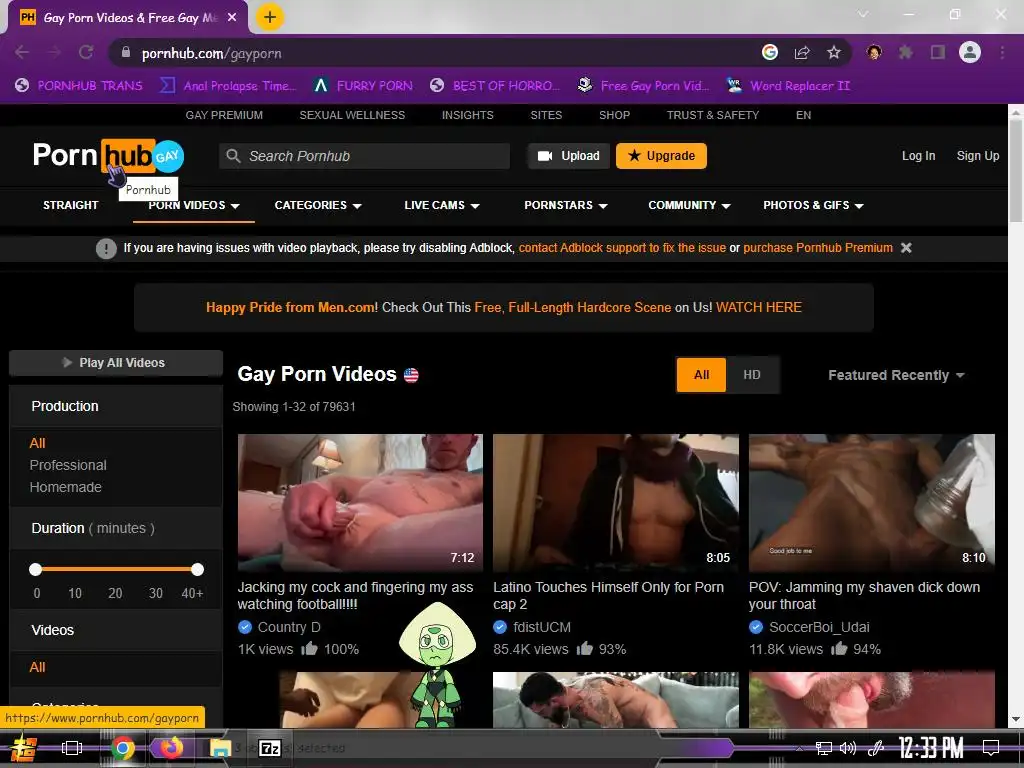
Task: Expand the LIVE CAMS dropdown
Action: click(x=442, y=205)
